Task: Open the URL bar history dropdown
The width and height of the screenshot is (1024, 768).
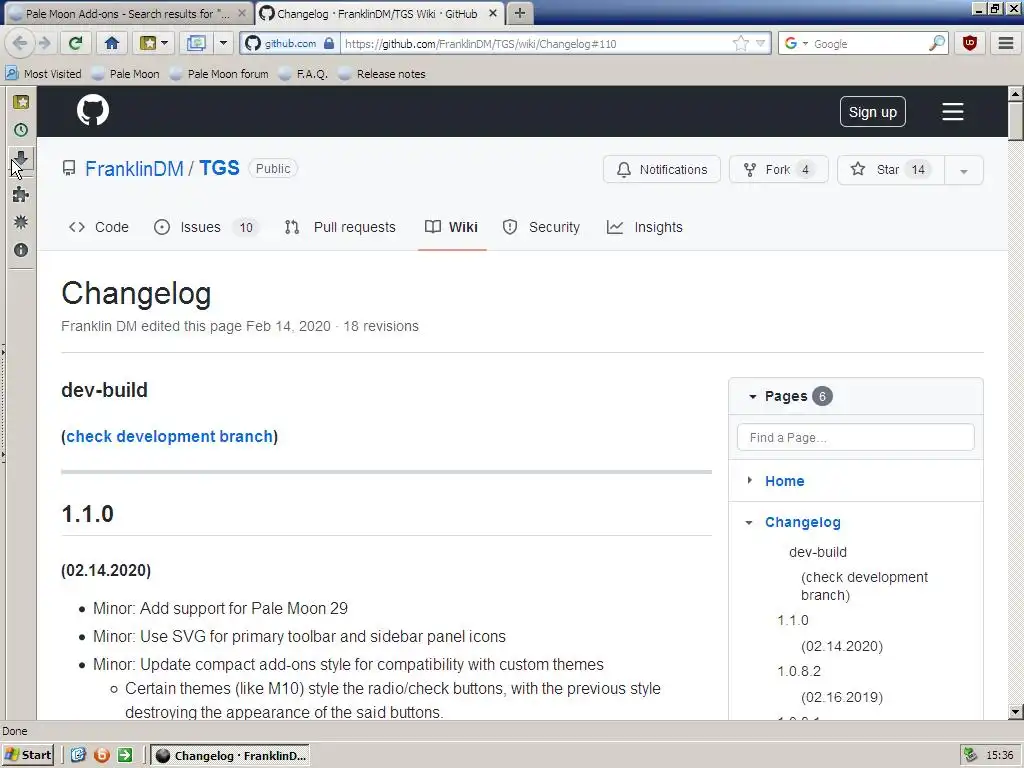Action: (x=761, y=44)
